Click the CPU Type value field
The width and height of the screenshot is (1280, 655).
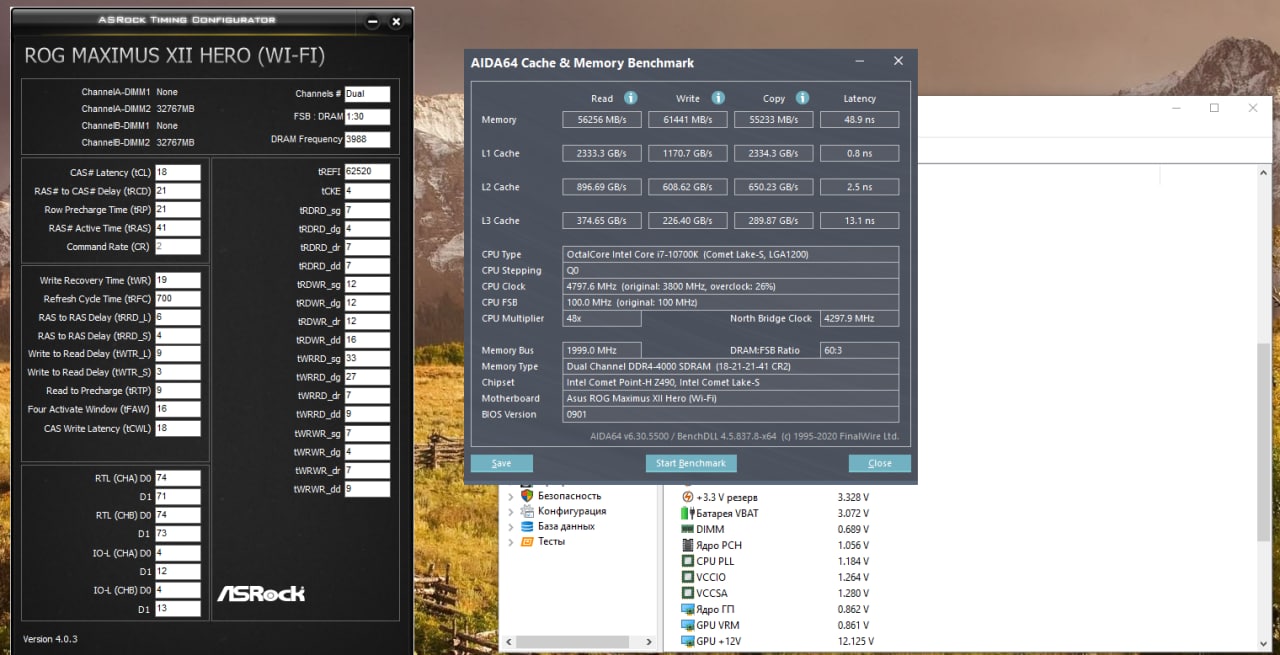point(731,254)
